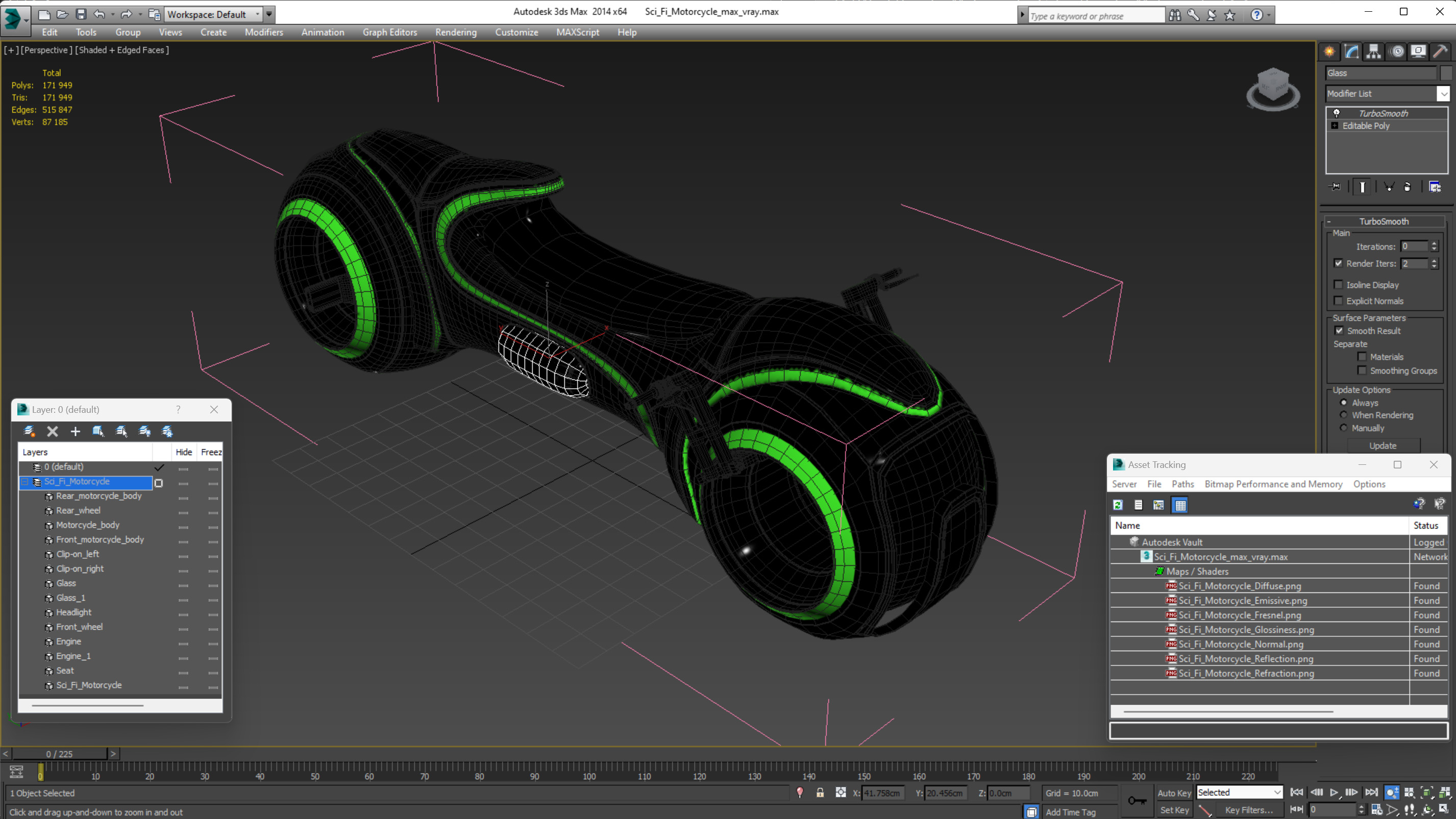Toggle Show End Result icon
1456x819 pixels.
1362,187
